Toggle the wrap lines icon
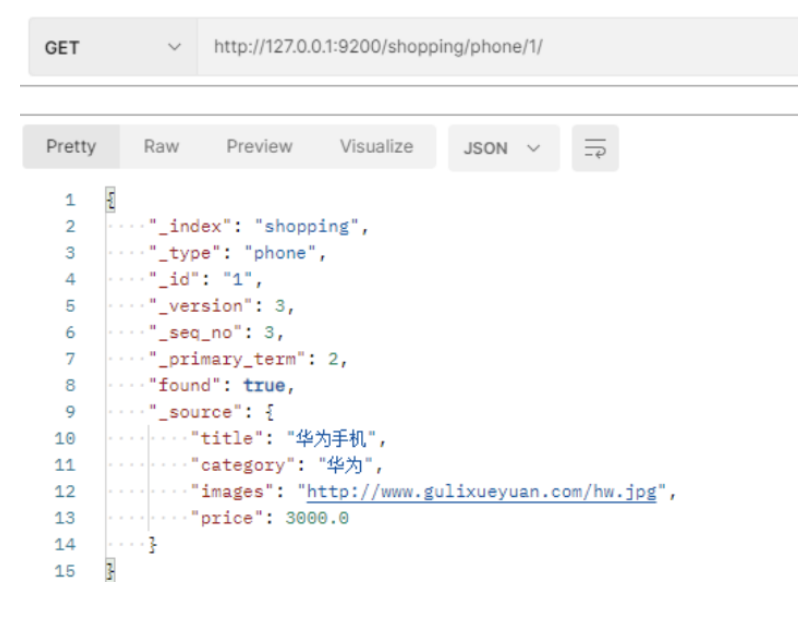This screenshot has height=632, width=798. point(595,148)
